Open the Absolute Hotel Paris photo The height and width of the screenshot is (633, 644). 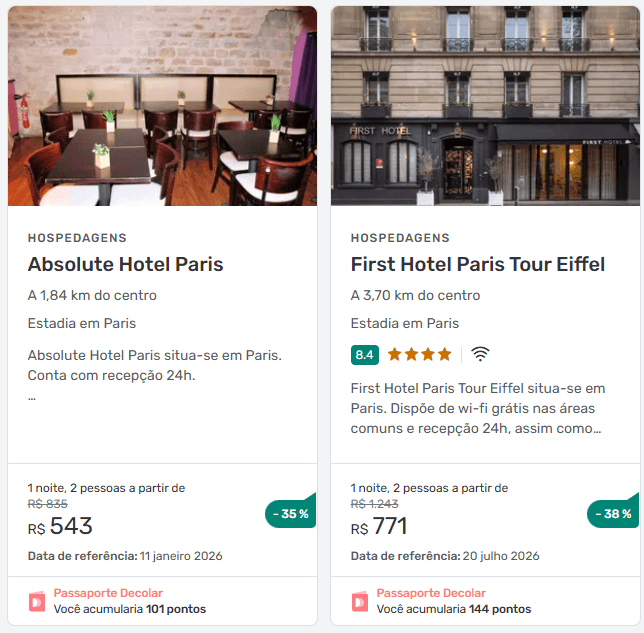click(x=162, y=106)
